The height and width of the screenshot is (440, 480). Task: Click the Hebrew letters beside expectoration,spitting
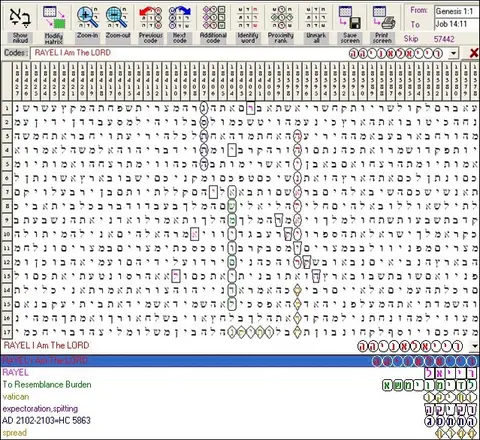click(451, 409)
